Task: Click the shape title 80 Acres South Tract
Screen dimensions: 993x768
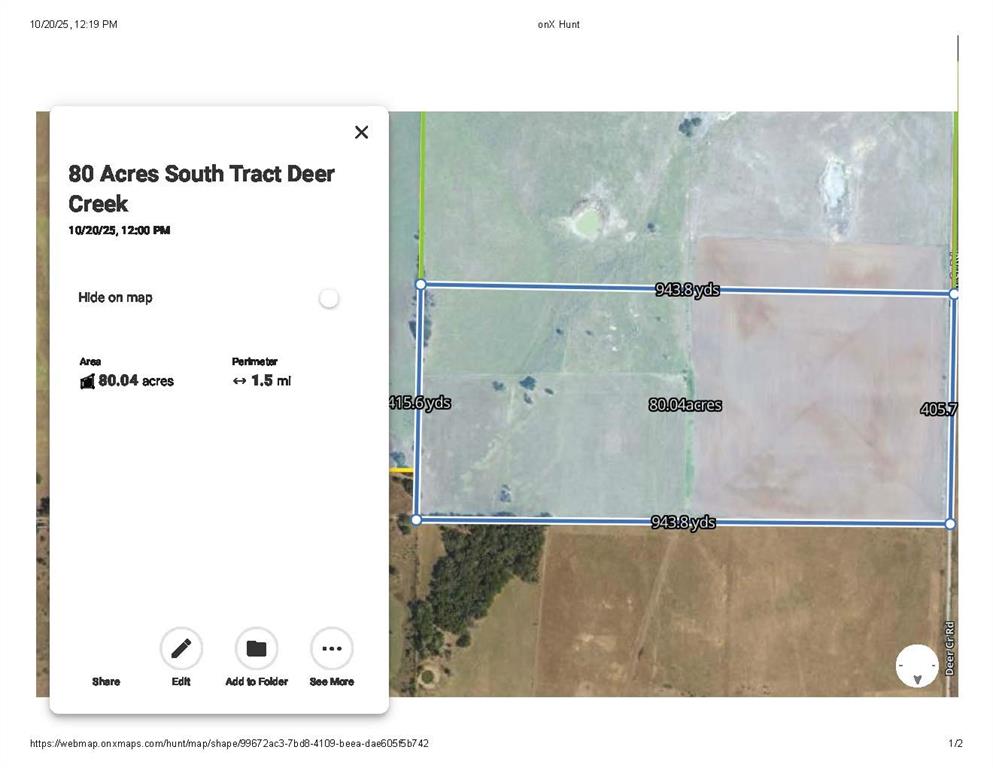Action: (x=201, y=188)
